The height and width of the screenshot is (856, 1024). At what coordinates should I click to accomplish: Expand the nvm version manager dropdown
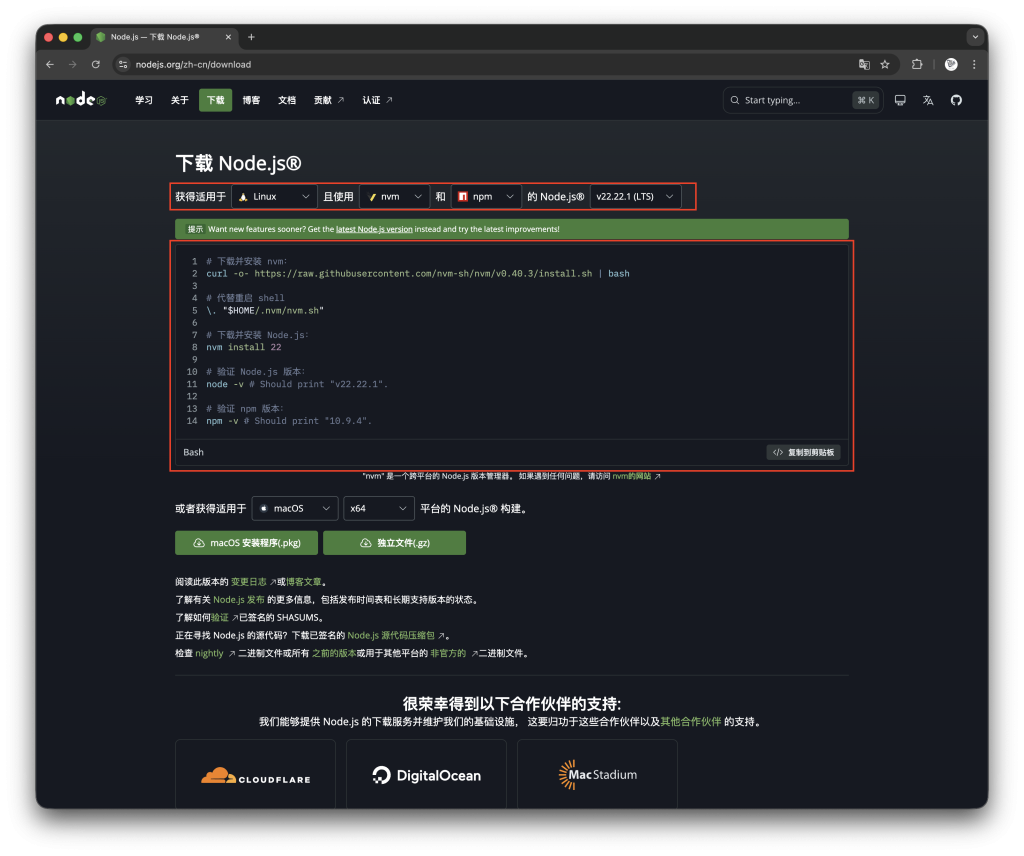tap(394, 197)
